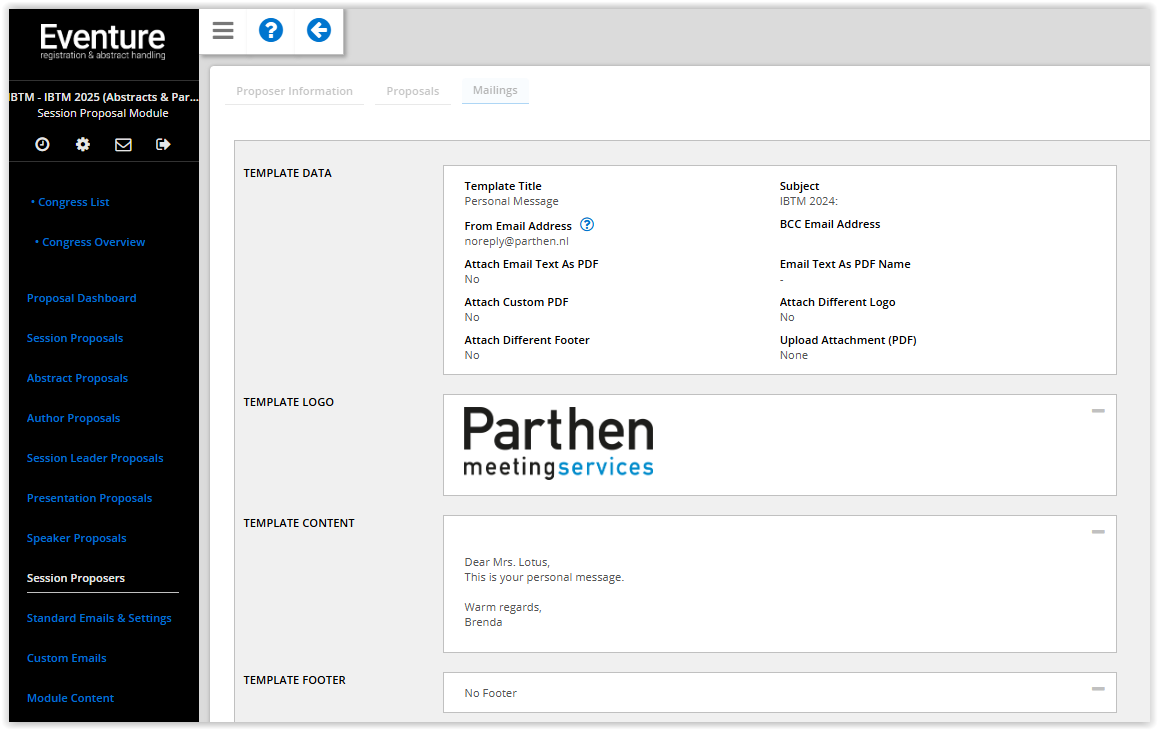Click the Attach Custom PDF label
Viewport: 1158px width, 730px height.
tap(516, 302)
